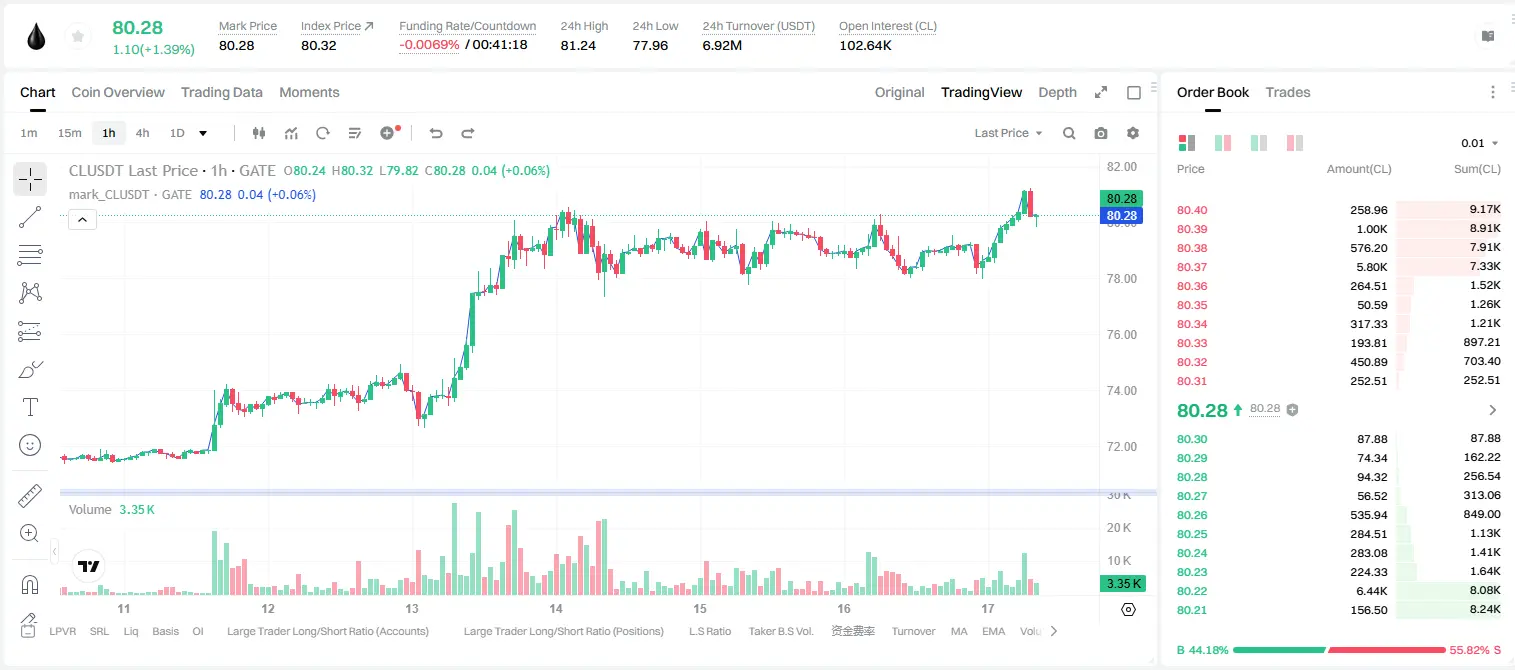Image resolution: width=1515 pixels, height=670 pixels.
Task: Expand the Last Price source dropdown
Action: (1008, 133)
